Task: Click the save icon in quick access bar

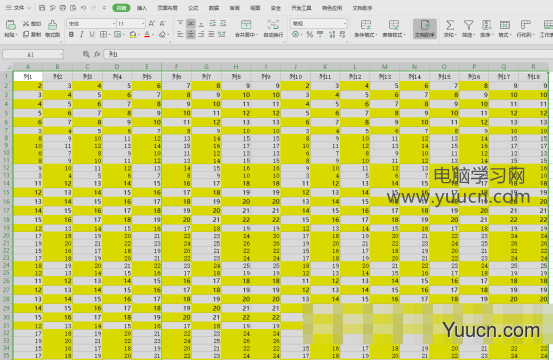Action: click(42, 8)
